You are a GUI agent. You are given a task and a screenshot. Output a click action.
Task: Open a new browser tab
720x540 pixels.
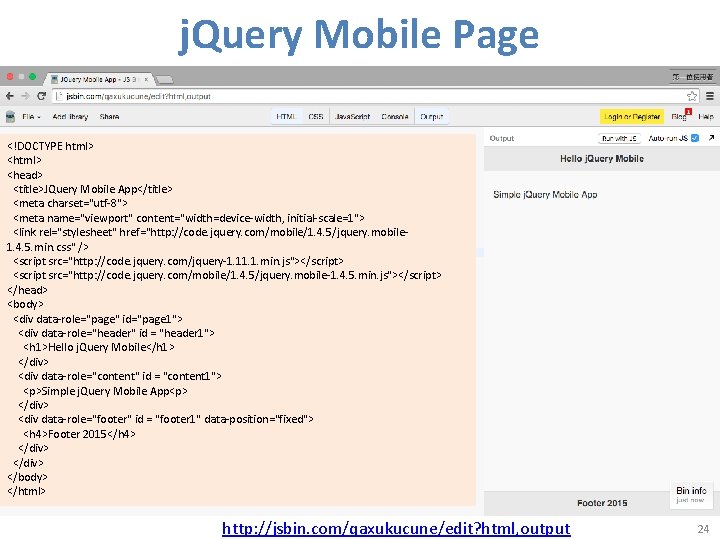click(x=164, y=80)
